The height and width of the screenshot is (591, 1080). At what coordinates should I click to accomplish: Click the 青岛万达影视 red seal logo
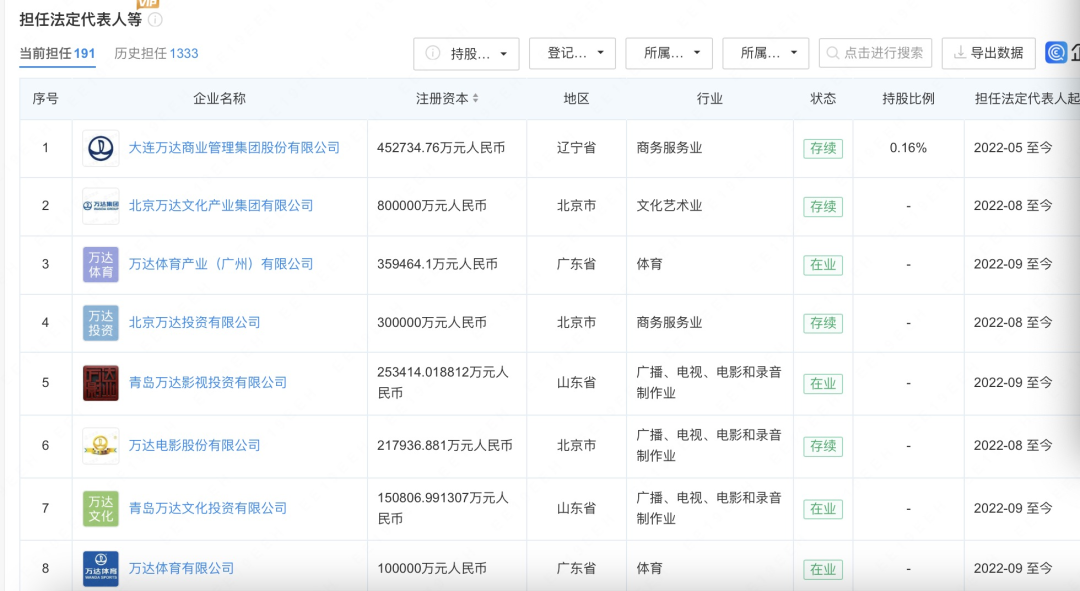tap(100, 383)
